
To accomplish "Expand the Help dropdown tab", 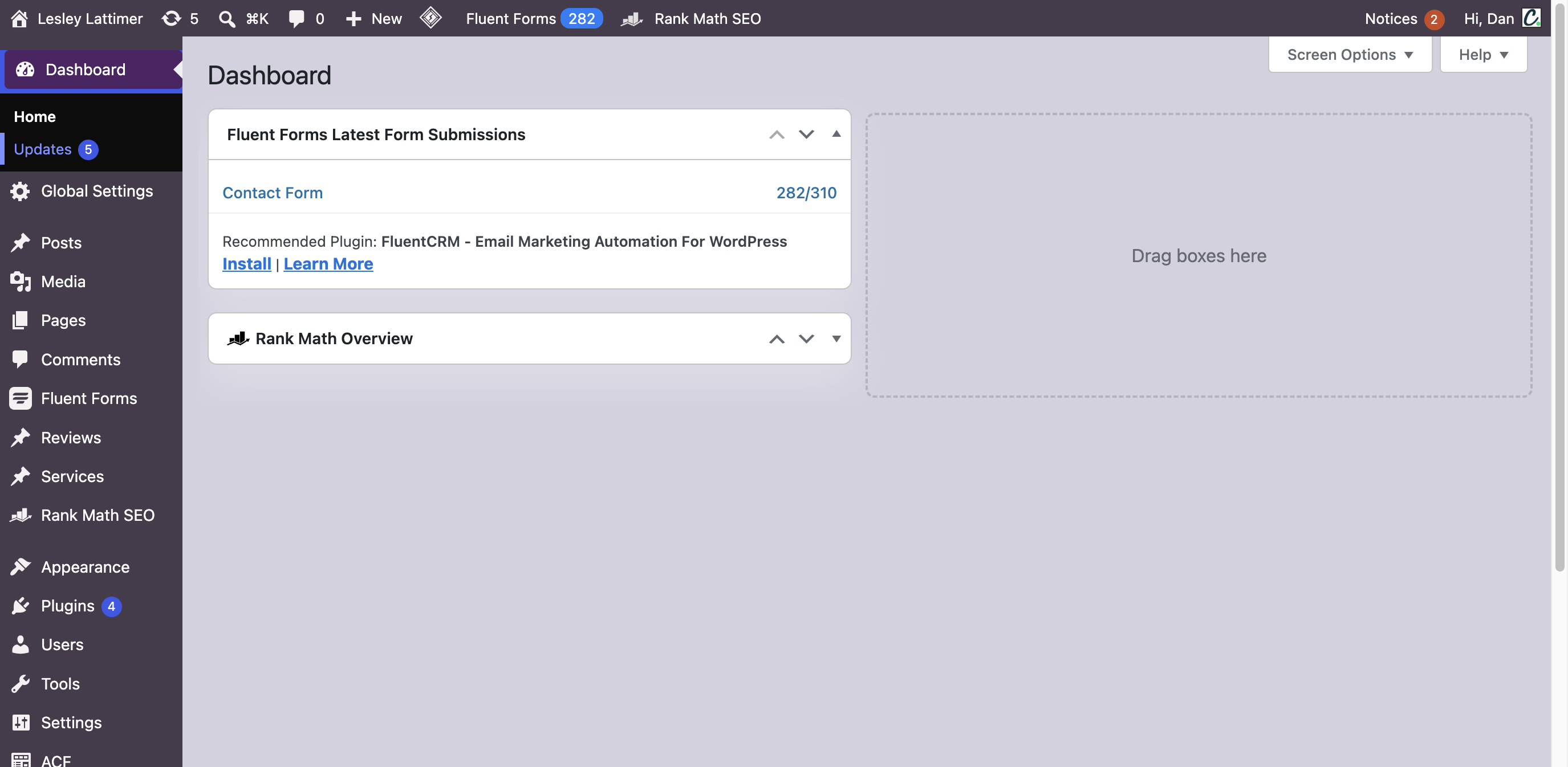I will click(x=1483, y=54).
